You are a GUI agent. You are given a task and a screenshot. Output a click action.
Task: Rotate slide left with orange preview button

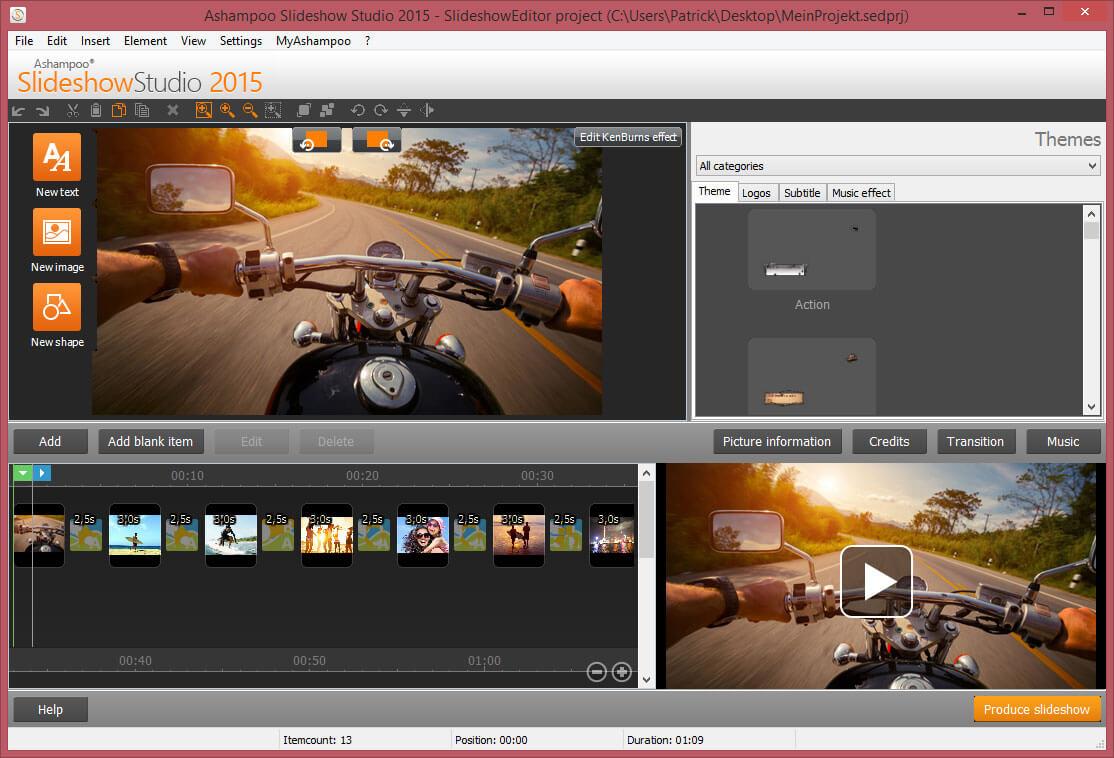(x=317, y=140)
